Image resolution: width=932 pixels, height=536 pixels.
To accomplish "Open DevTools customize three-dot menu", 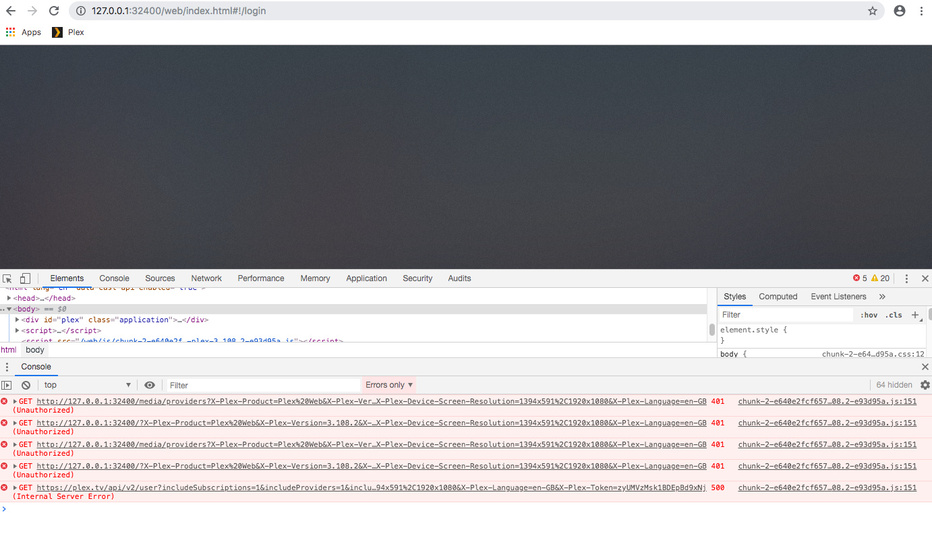I will pyautogui.click(x=906, y=278).
